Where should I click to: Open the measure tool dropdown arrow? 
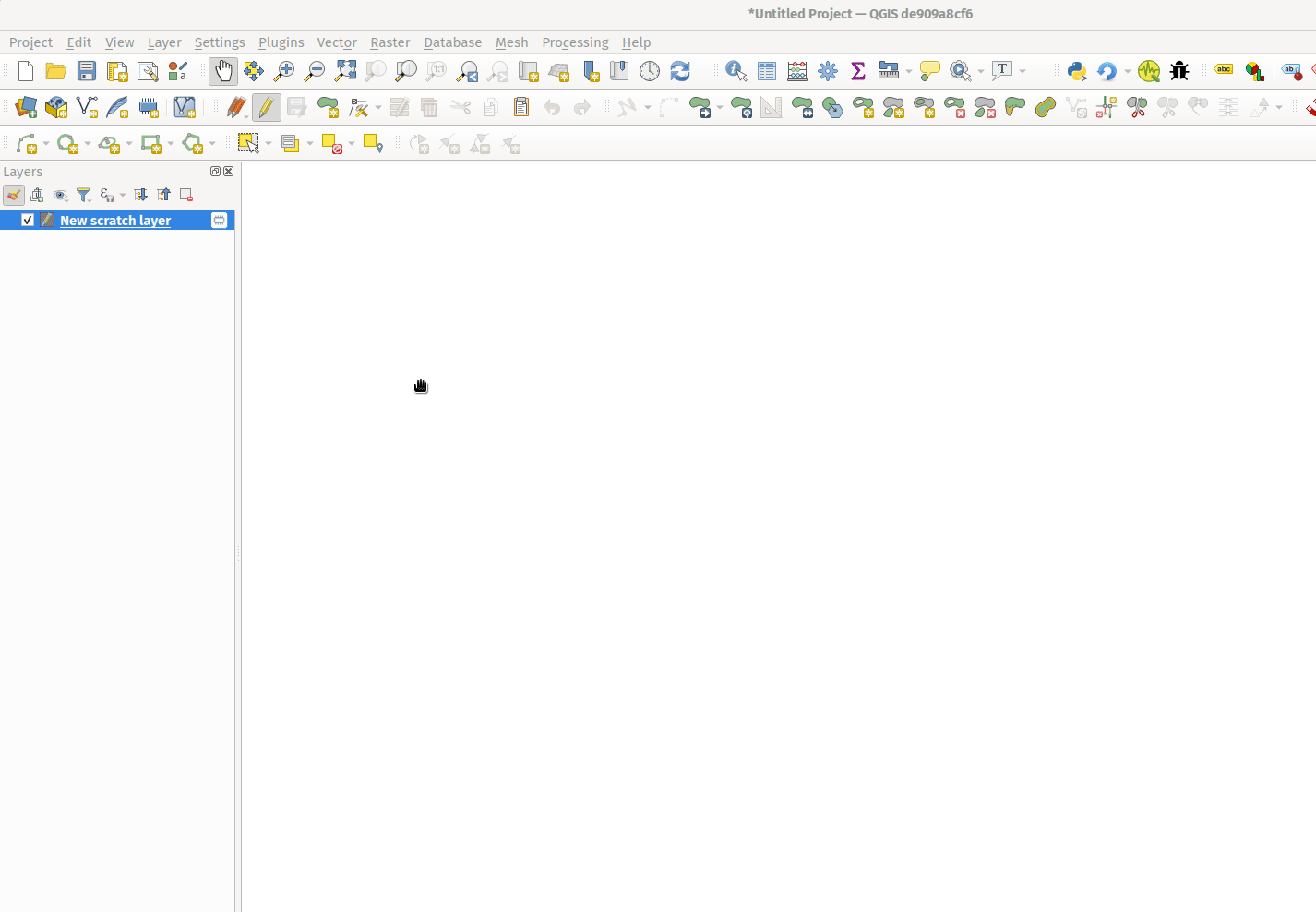point(909,72)
